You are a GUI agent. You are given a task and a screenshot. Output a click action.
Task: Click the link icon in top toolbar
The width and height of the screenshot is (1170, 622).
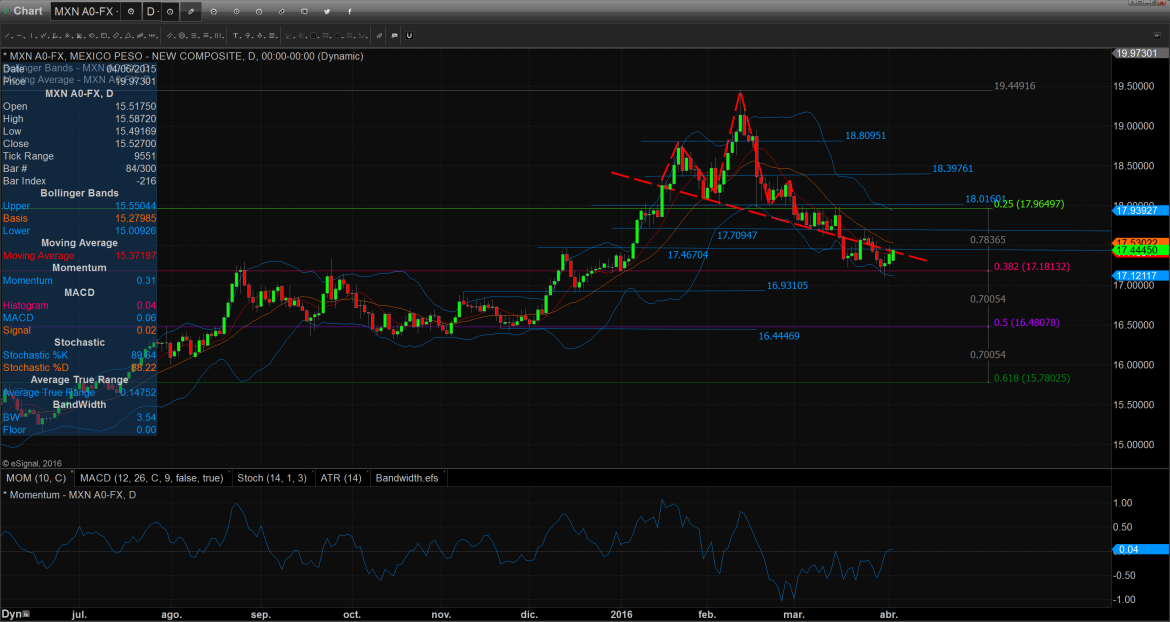[281, 11]
